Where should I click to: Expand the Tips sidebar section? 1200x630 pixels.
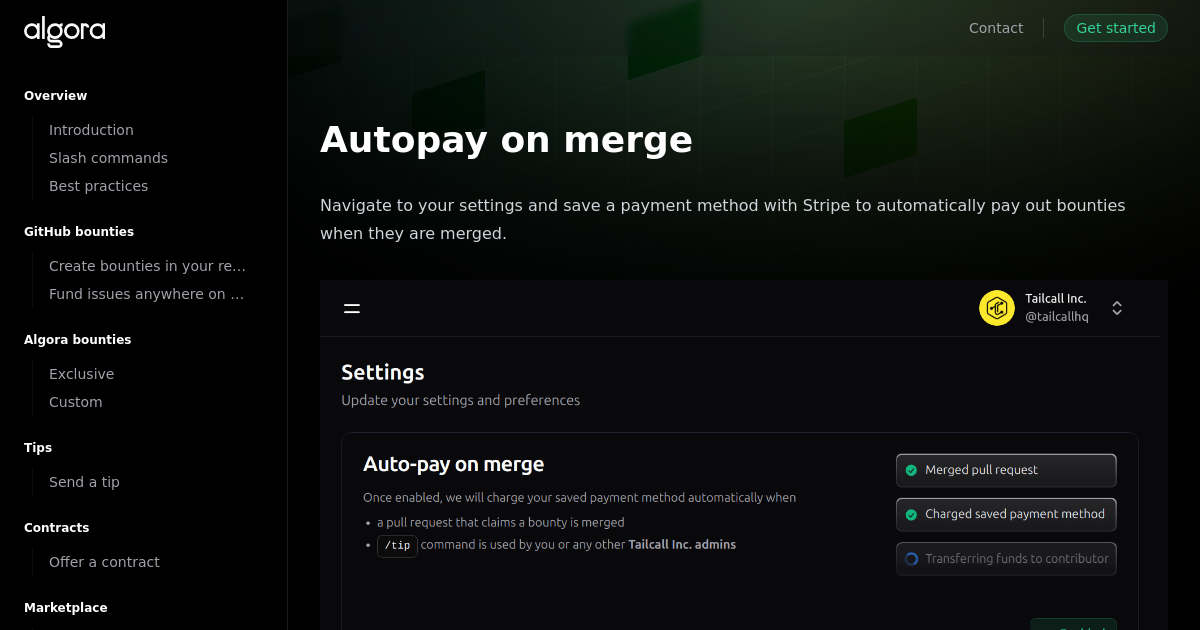click(x=37, y=447)
